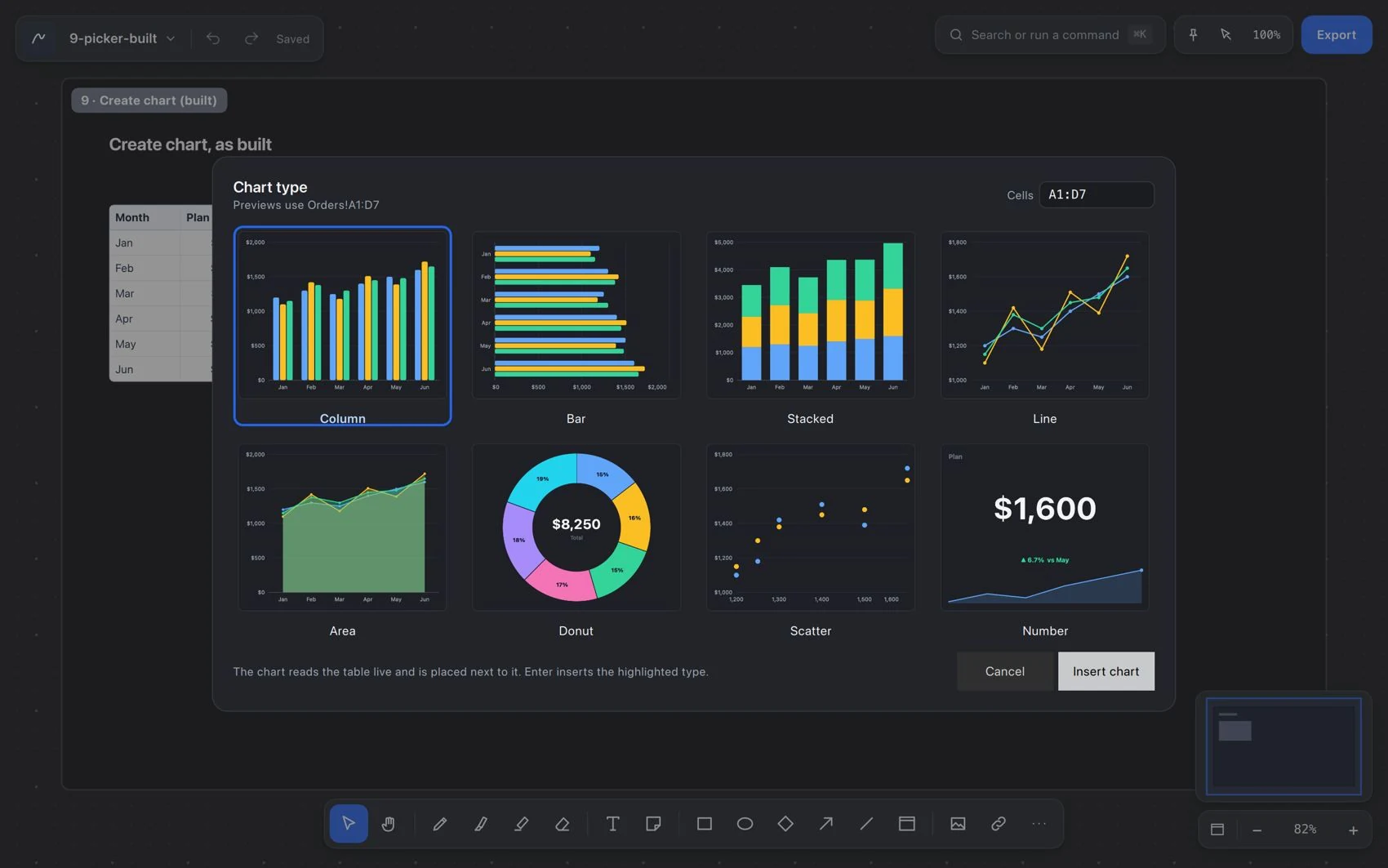This screenshot has height=868, width=1388.
Task: Click the Export button
Action: coord(1336,34)
